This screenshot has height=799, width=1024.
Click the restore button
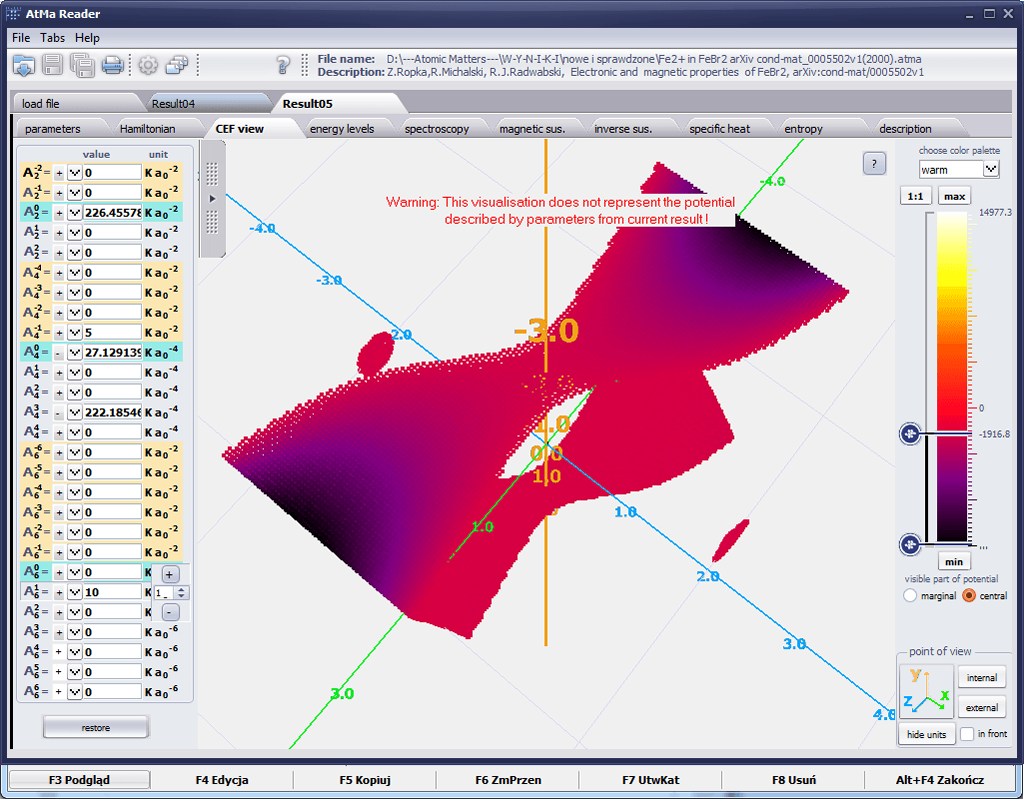(x=96, y=727)
